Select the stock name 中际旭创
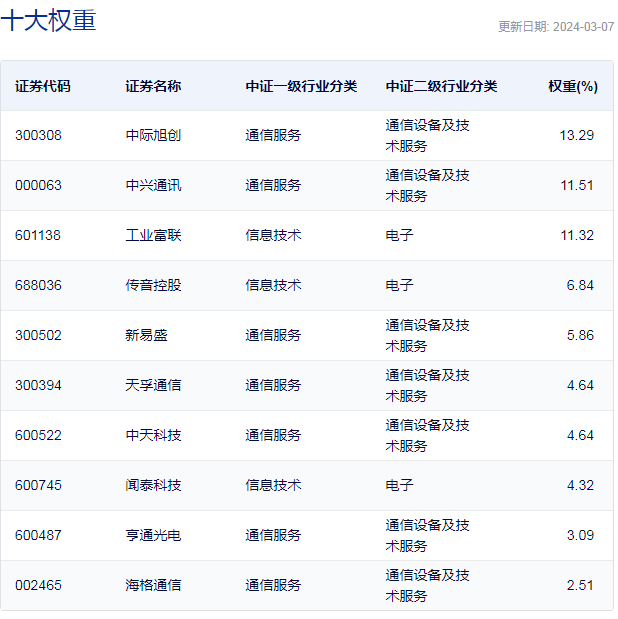This screenshot has height=619, width=618. click(x=153, y=135)
